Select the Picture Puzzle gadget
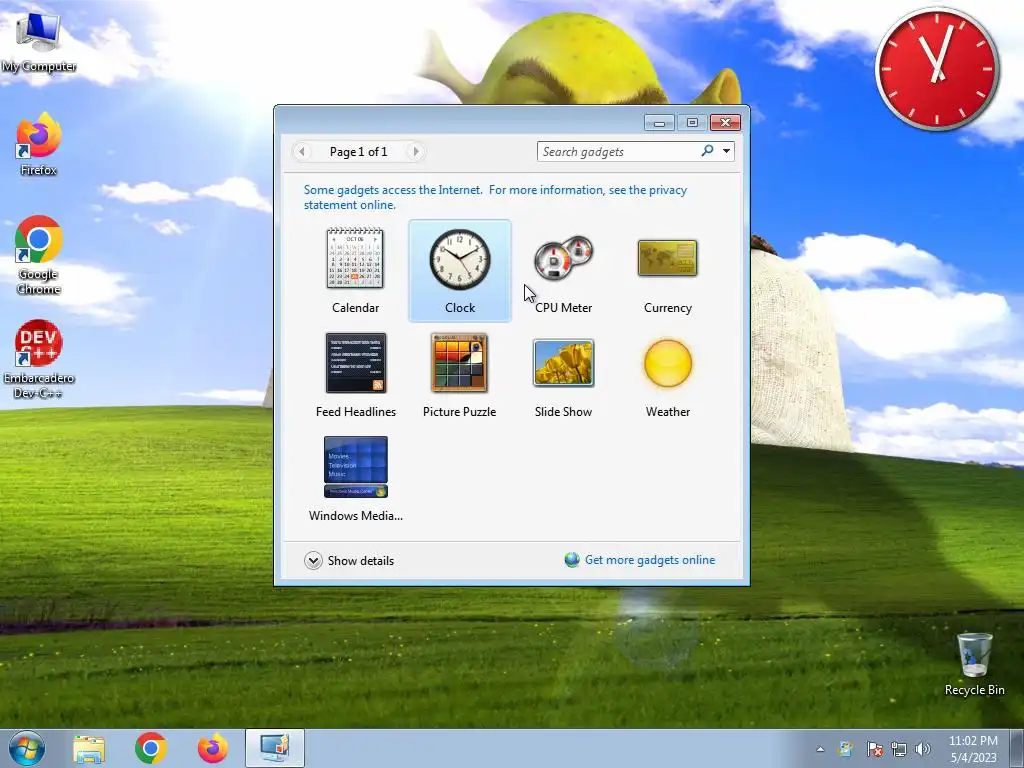The image size is (1024, 768). (460, 376)
